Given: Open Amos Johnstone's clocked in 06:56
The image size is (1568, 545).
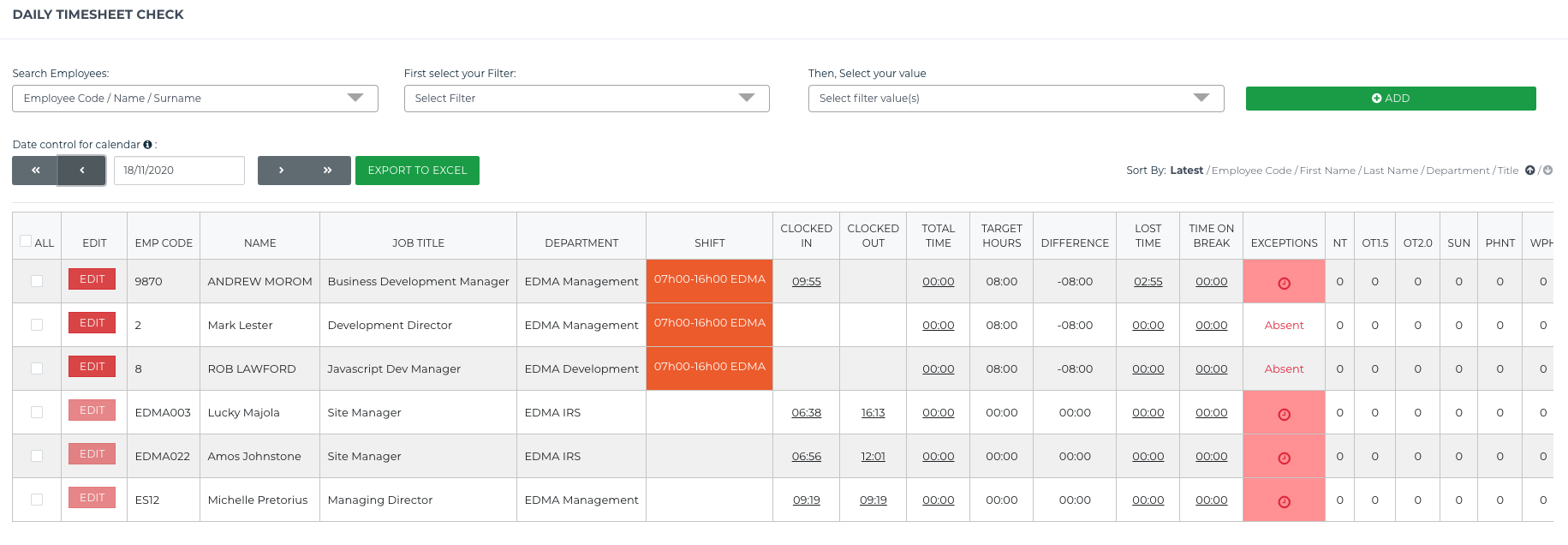Looking at the screenshot, I should (x=806, y=456).
